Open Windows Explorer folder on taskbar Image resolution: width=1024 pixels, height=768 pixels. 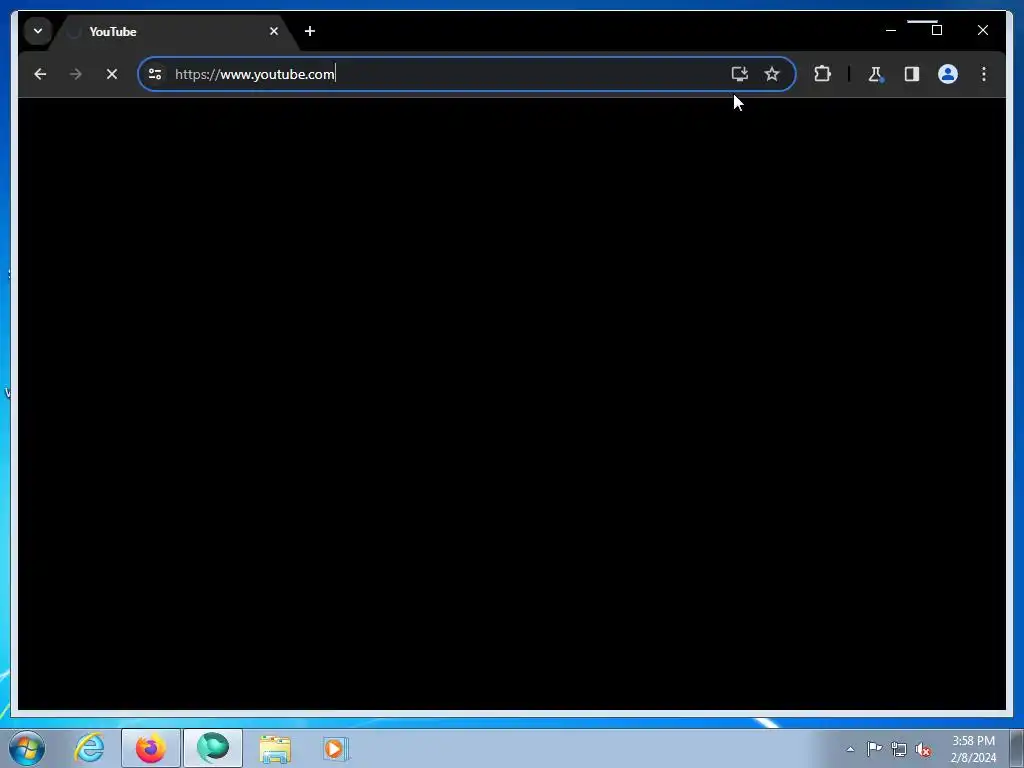tap(275, 749)
